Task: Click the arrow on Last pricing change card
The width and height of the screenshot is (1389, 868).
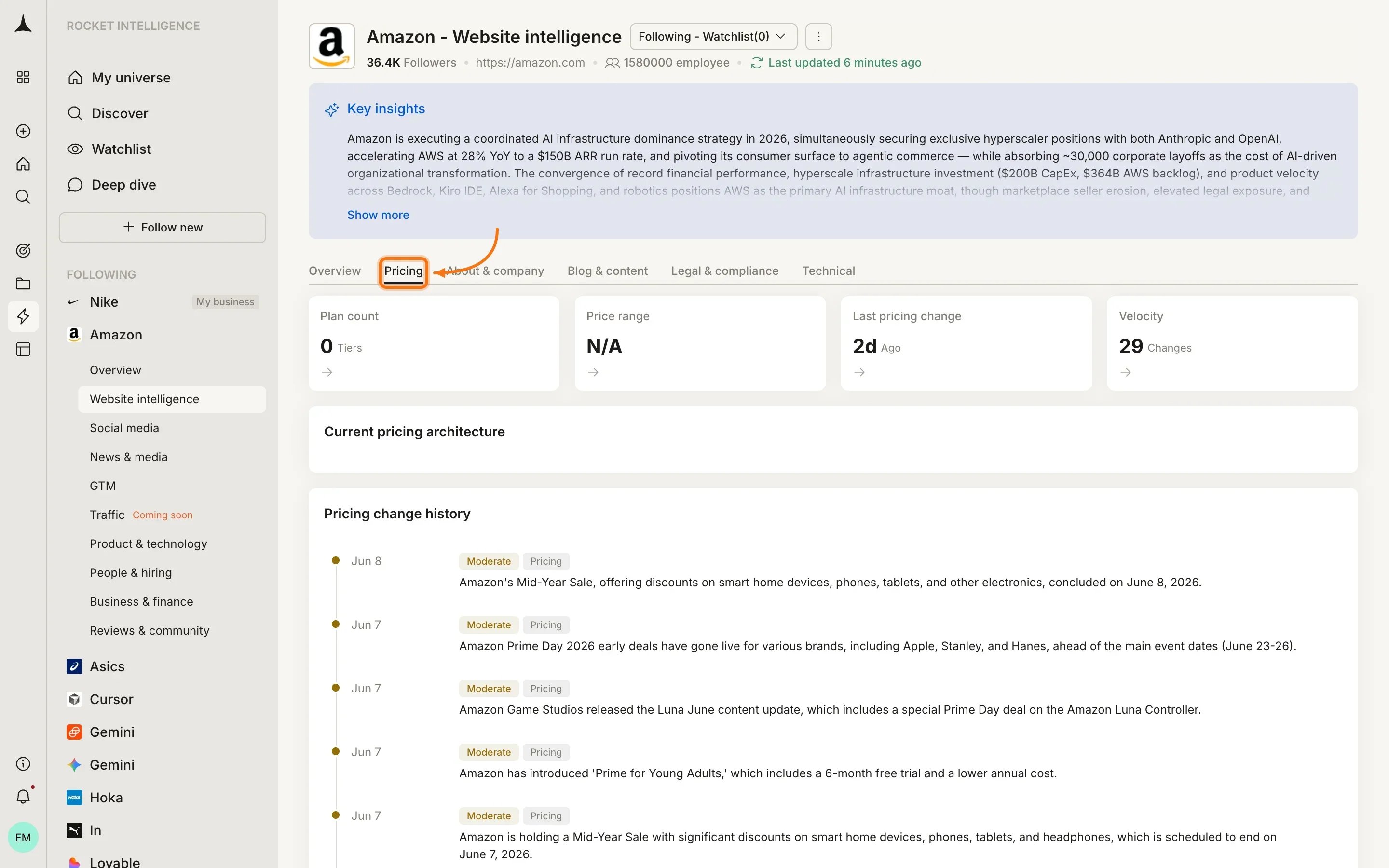Action: tap(859, 373)
